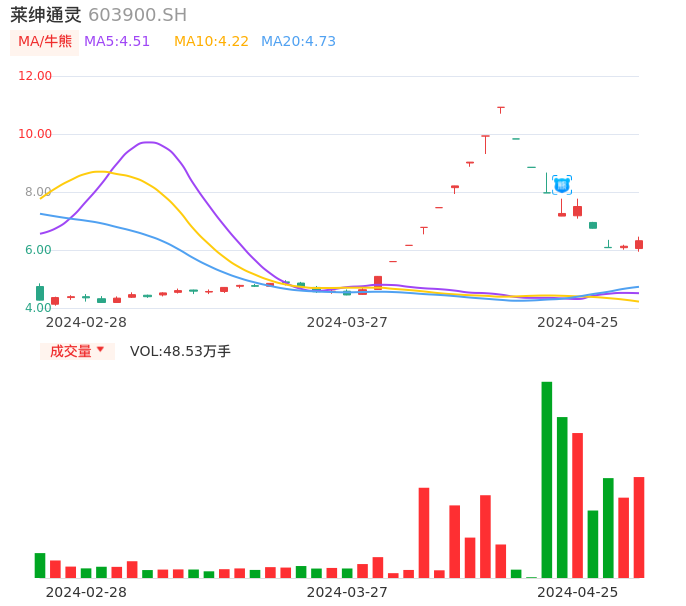Image resolution: width=686 pixels, height=606 pixels.
Task: Click the VOL:48.53万手 volume readout
Action: 180,352
